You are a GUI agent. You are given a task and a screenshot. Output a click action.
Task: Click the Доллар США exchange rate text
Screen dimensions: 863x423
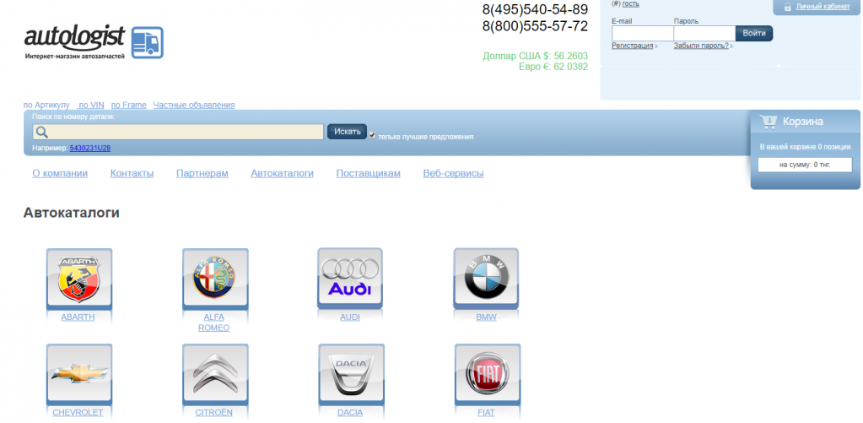tap(535, 56)
